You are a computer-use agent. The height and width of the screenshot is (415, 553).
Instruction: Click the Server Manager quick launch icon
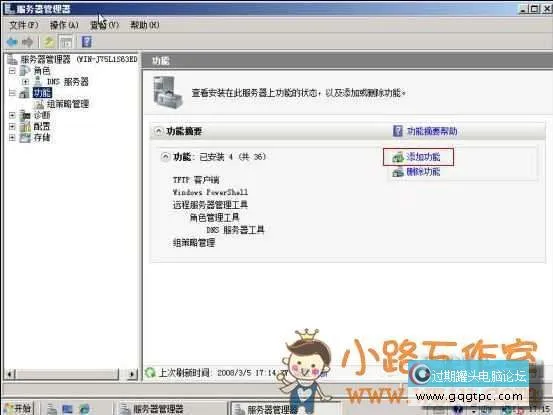[52, 409]
